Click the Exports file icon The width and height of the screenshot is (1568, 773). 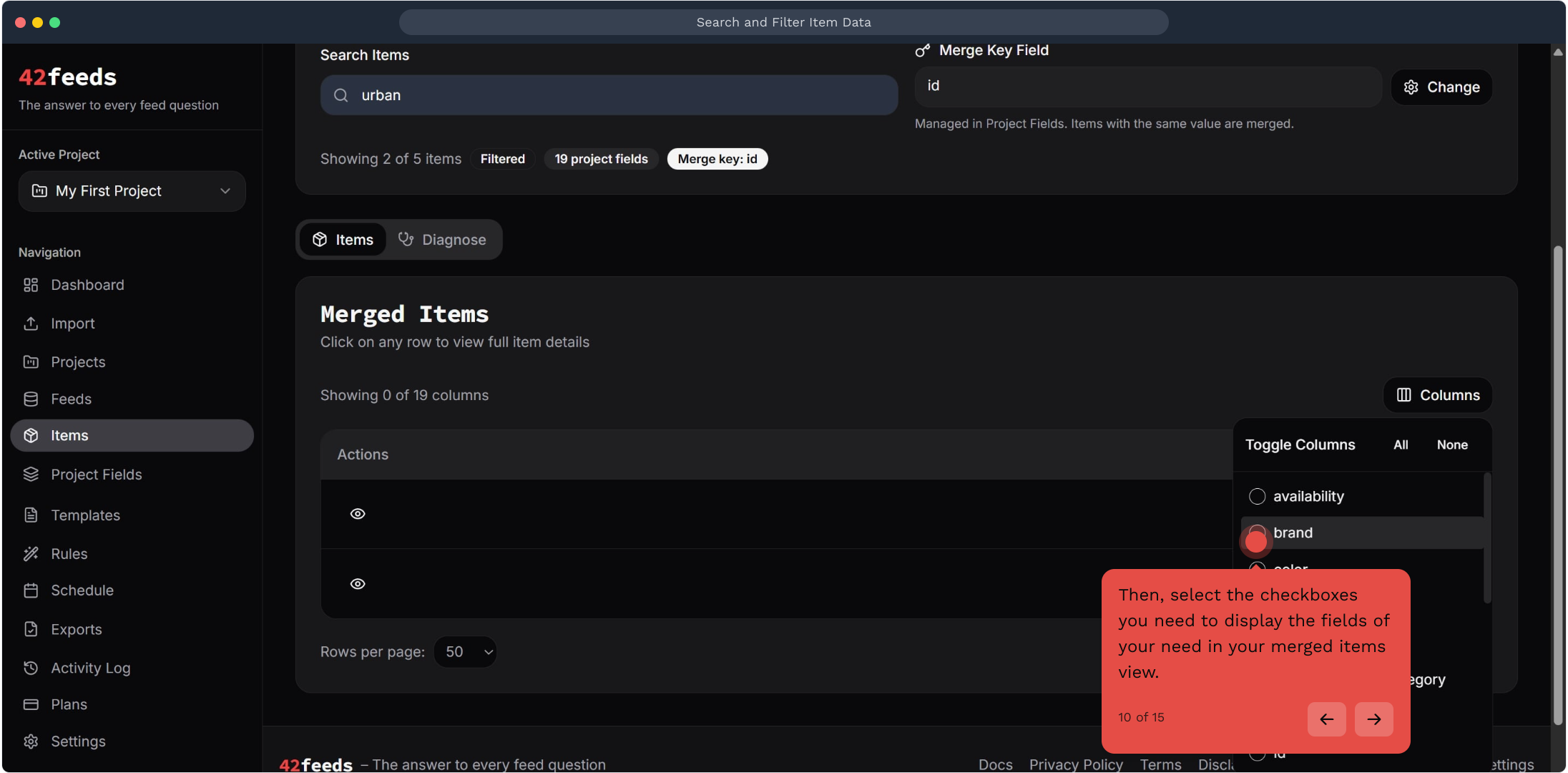click(x=31, y=629)
